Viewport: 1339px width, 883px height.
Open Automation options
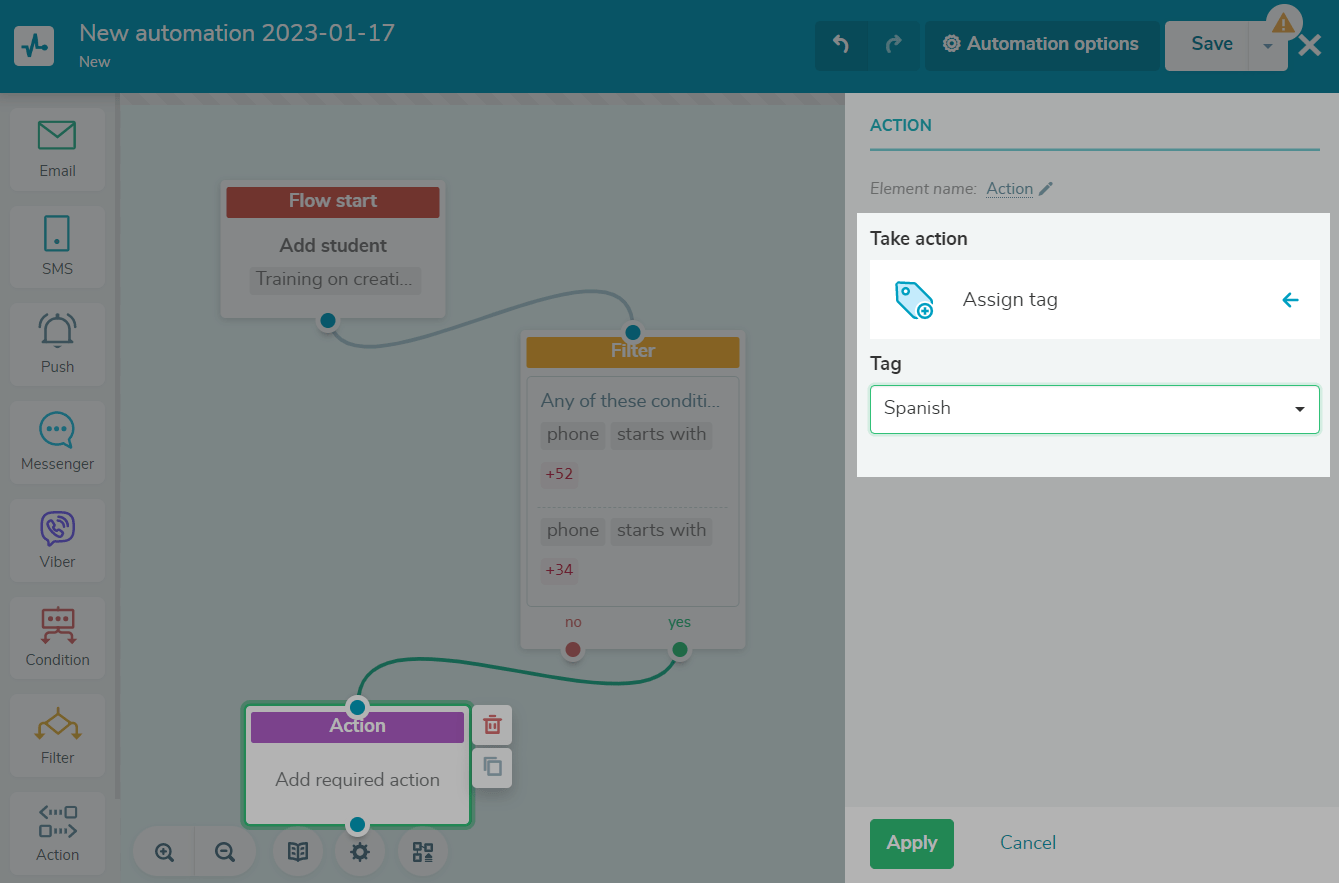(x=1041, y=44)
